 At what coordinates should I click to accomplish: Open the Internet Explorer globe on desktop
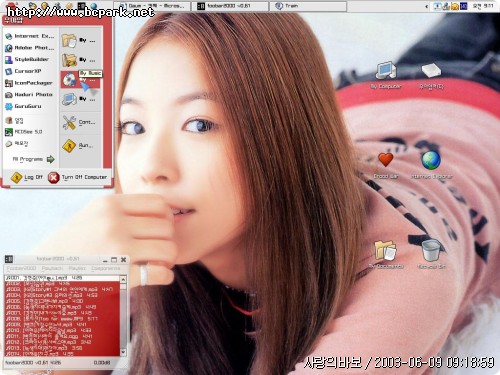coord(431,165)
